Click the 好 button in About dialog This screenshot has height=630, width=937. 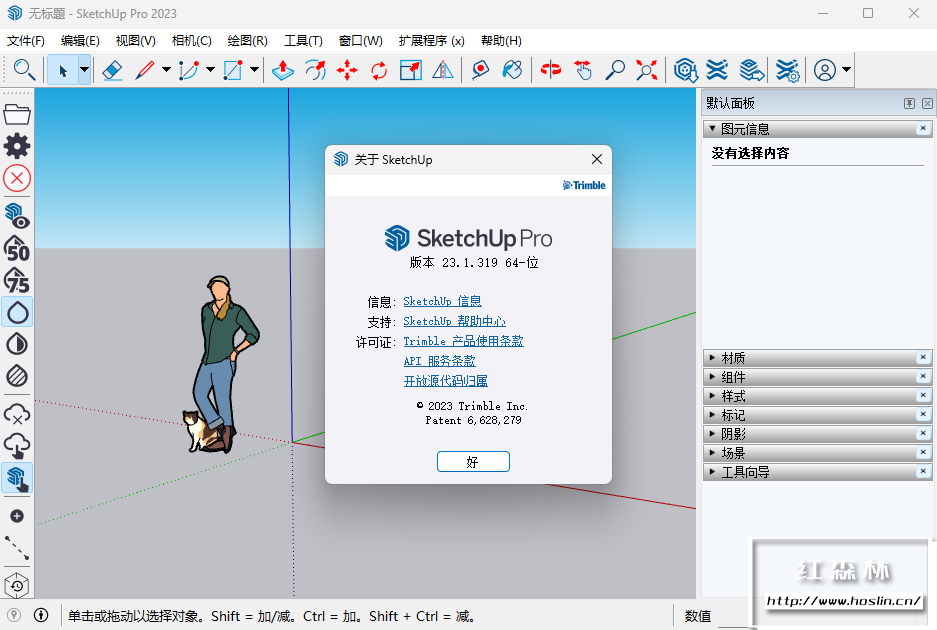(473, 462)
